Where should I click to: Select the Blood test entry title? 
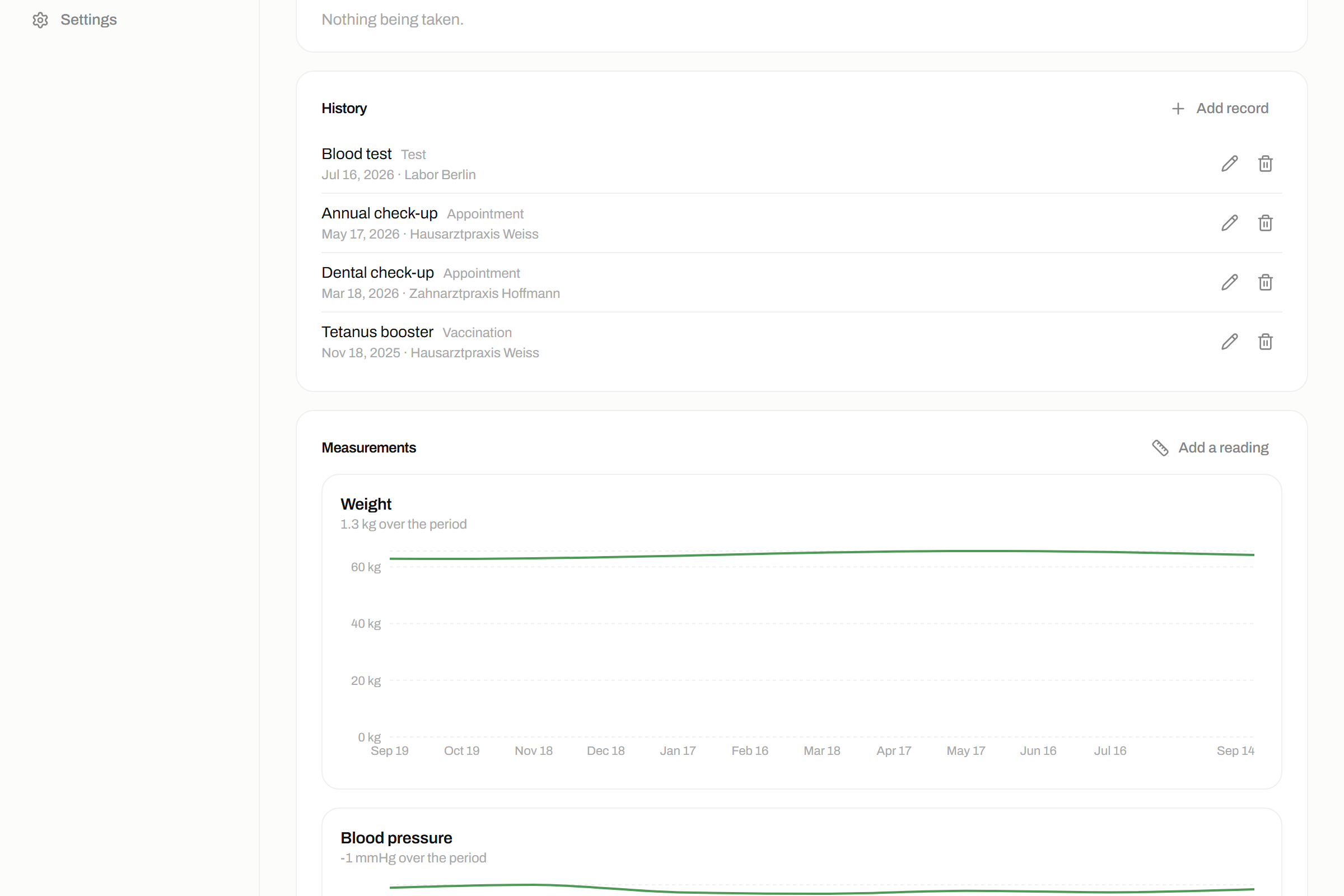pos(356,153)
